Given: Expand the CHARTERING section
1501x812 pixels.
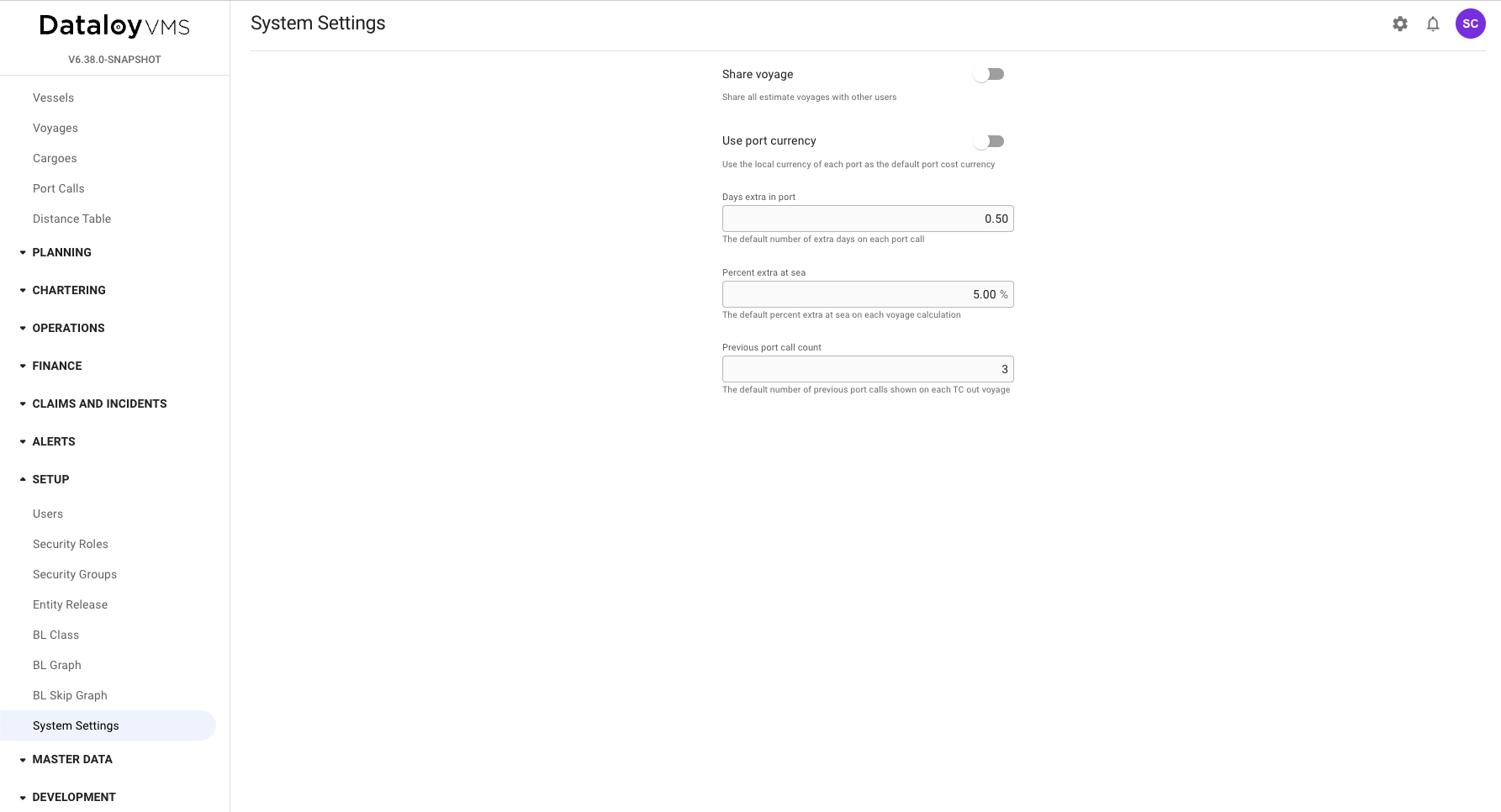Looking at the screenshot, I should tap(69, 290).
